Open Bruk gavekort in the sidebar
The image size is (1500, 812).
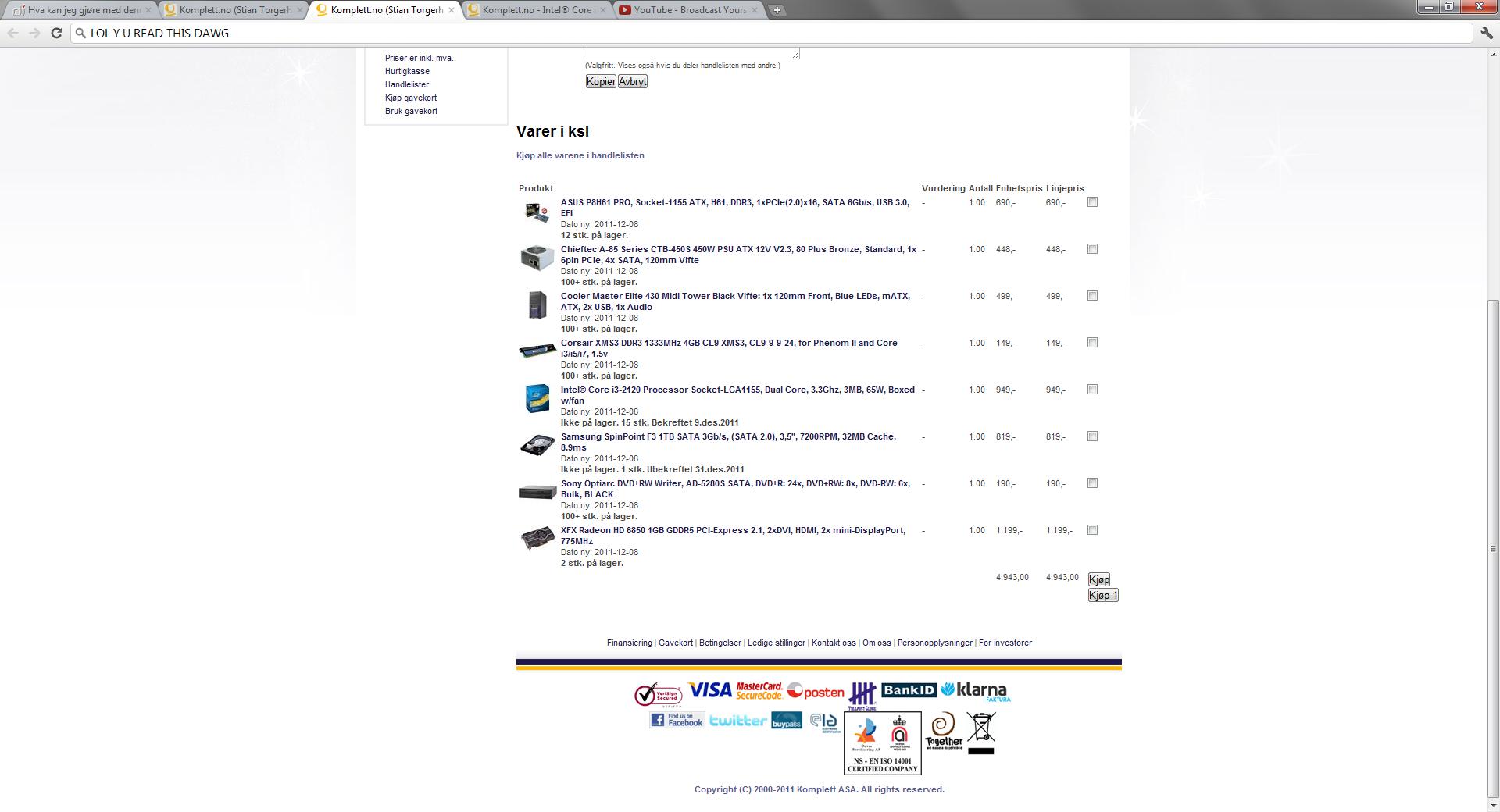pos(411,111)
